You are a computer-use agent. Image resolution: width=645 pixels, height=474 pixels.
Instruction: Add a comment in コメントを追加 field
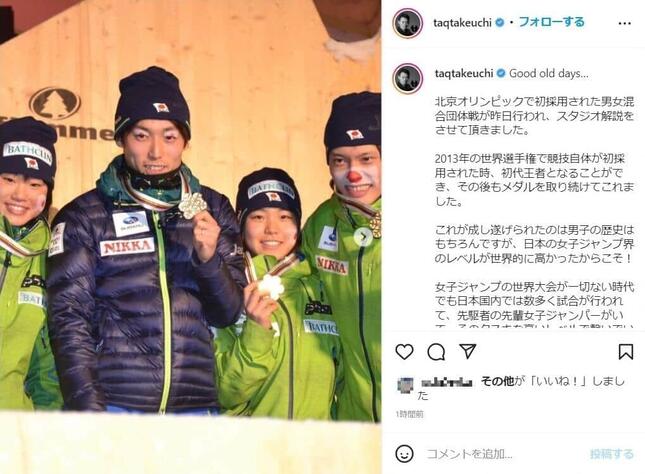[504, 454]
